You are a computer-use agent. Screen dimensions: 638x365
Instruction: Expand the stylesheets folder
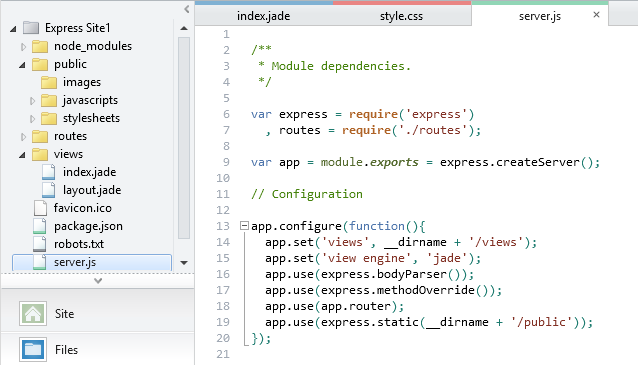32,118
